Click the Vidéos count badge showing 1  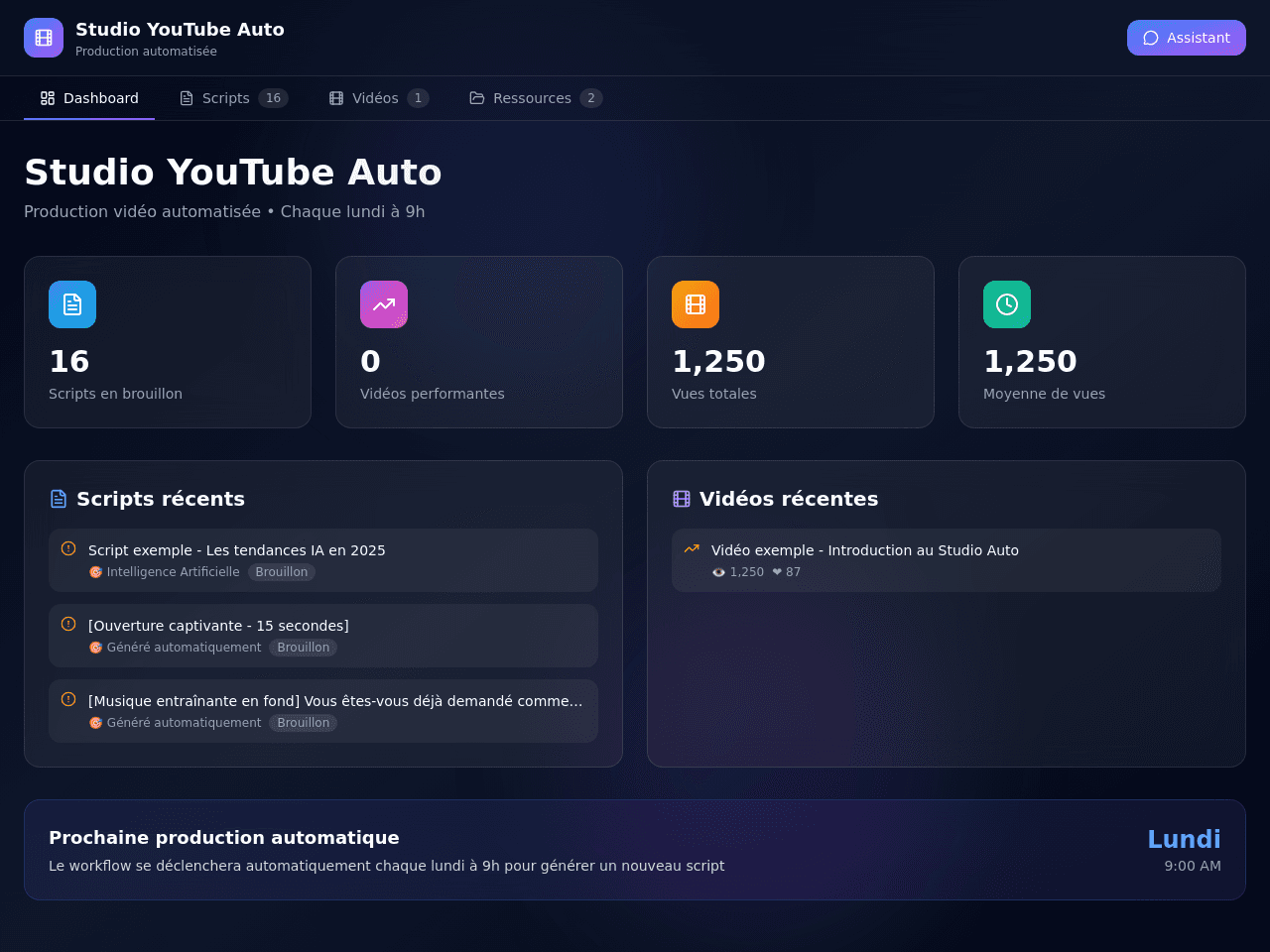coord(419,98)
